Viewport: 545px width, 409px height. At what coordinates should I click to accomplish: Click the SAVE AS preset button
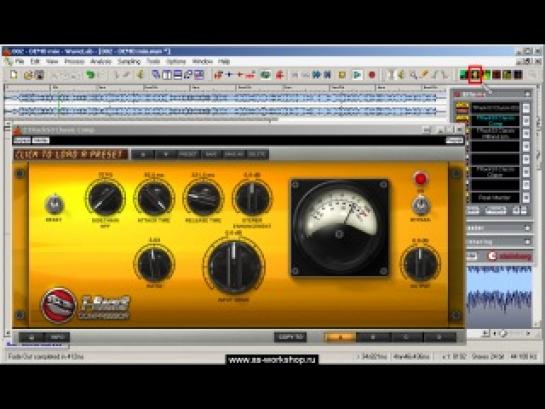tap(234, 155)
